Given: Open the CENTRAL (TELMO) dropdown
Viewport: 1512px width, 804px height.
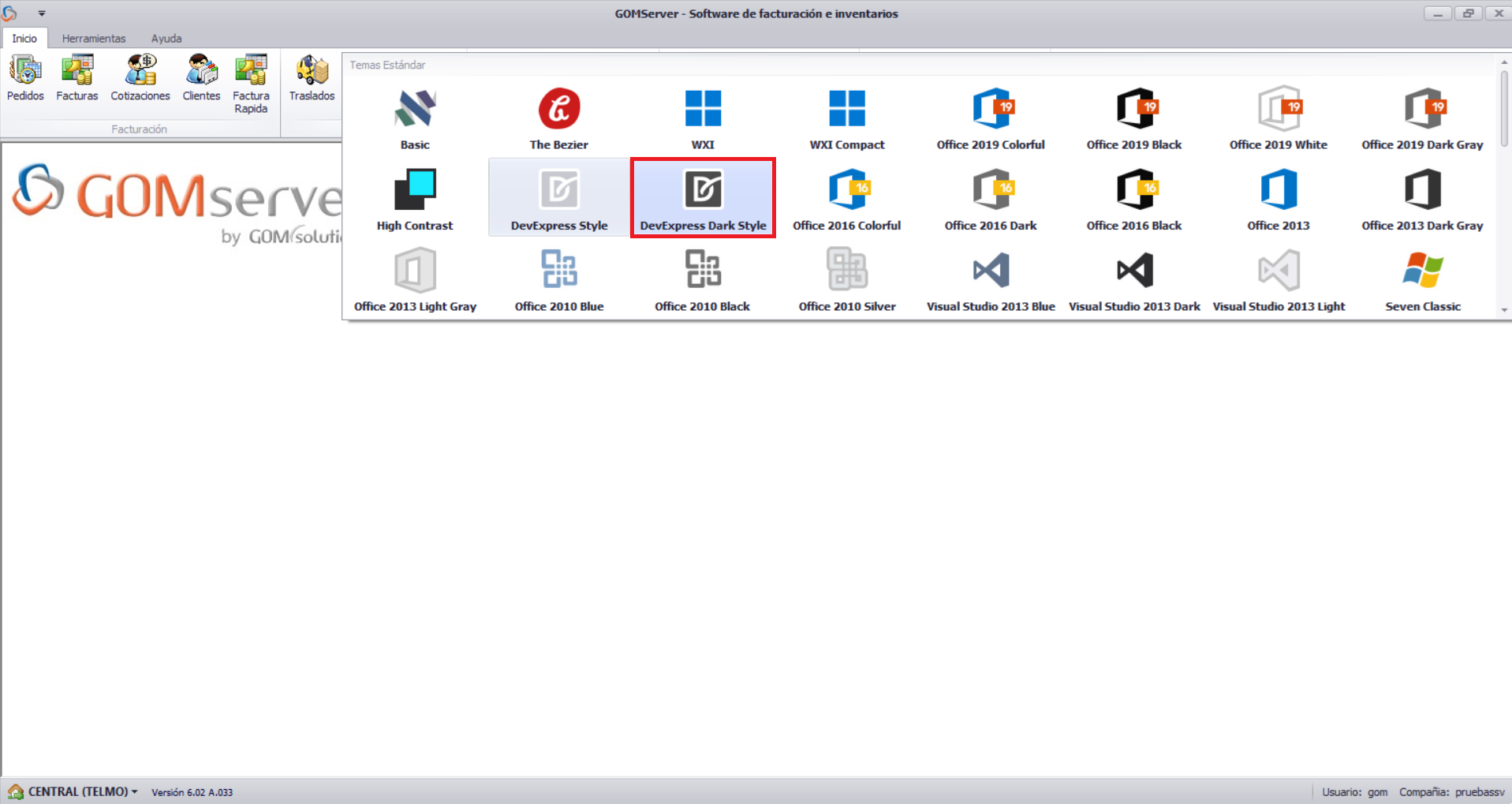Looking at the screenshot, I should point(75,791).
